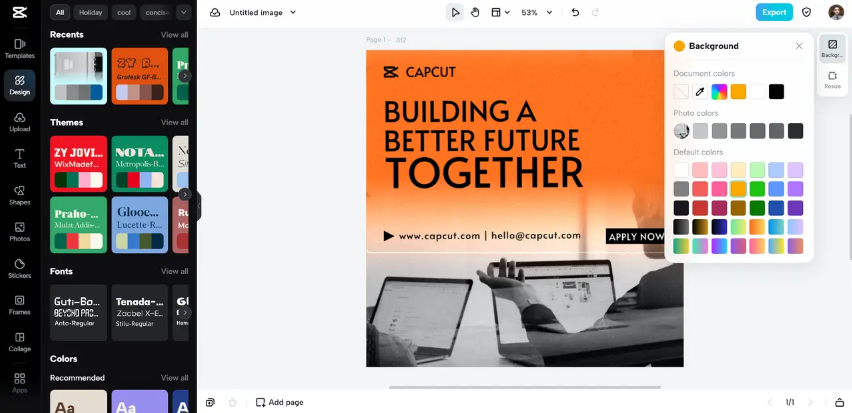View all Recents

click(174, 35)
